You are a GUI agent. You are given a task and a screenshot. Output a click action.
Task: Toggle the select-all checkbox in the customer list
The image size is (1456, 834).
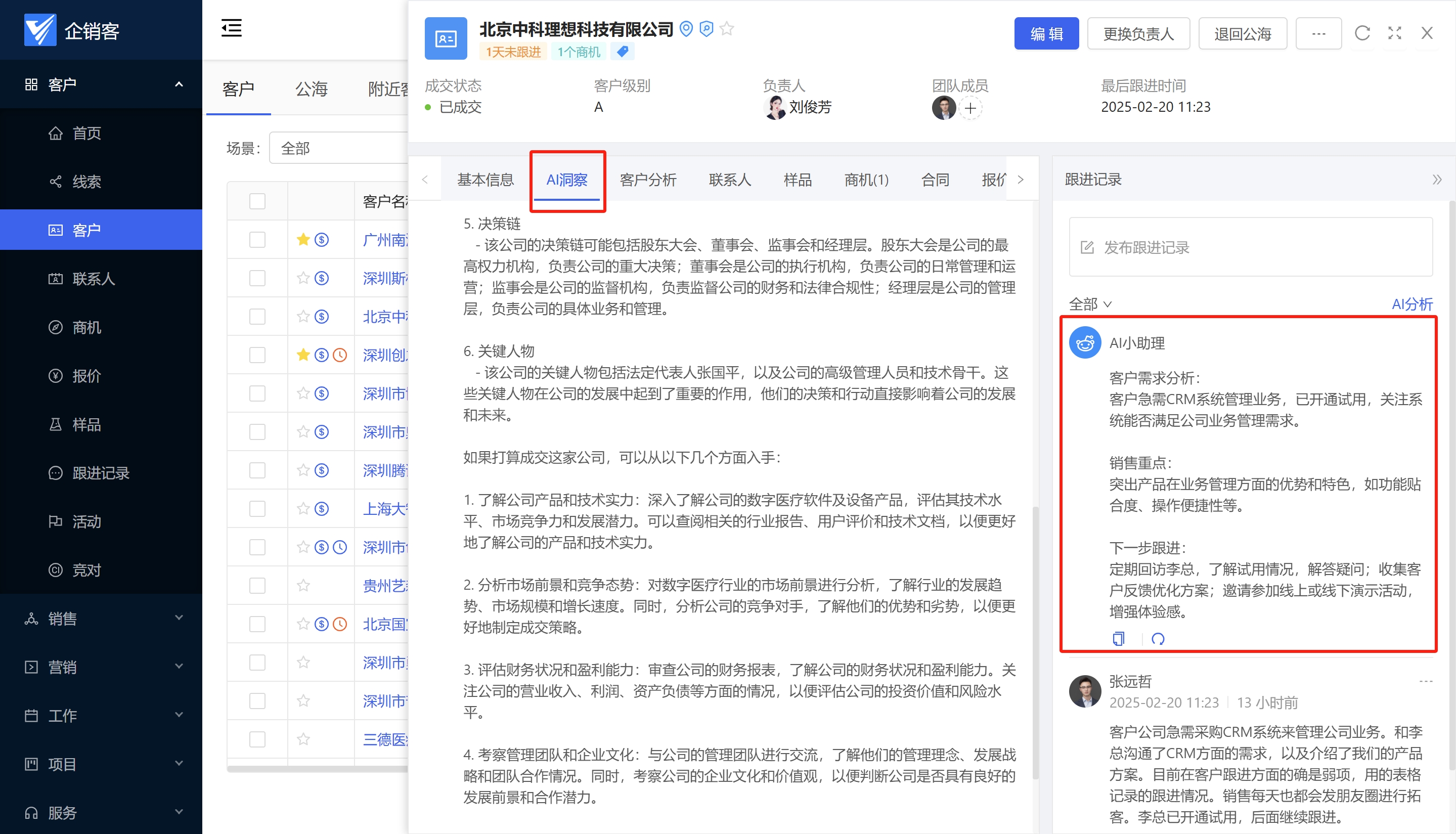point(257,201)
